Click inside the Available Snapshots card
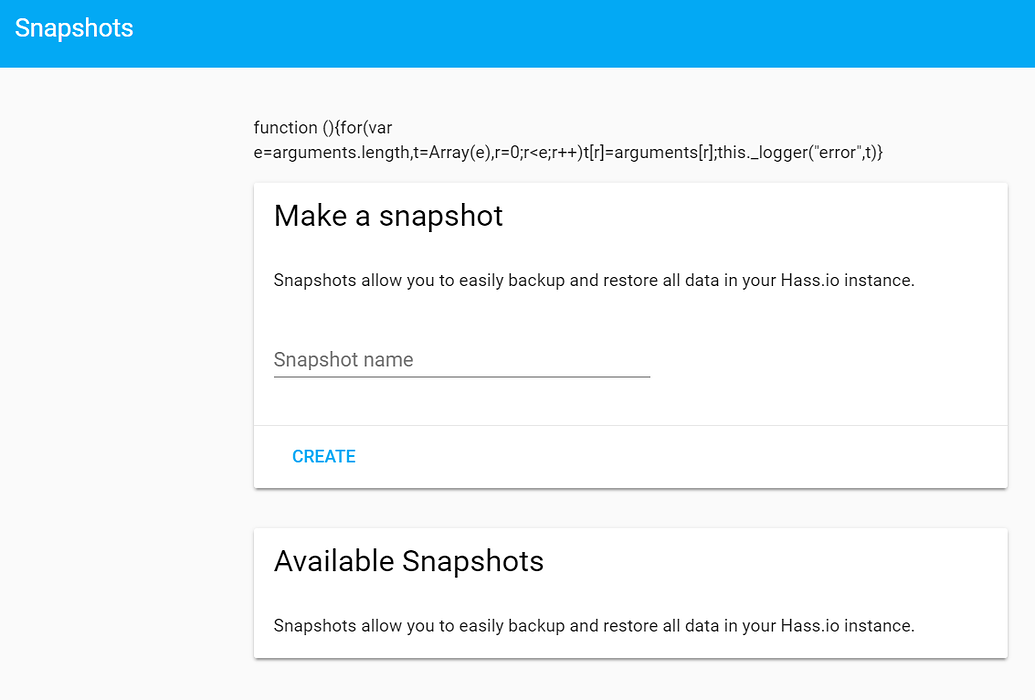Screen dimensions: 1035x700 pyautogui.click(x=630, y=592)
